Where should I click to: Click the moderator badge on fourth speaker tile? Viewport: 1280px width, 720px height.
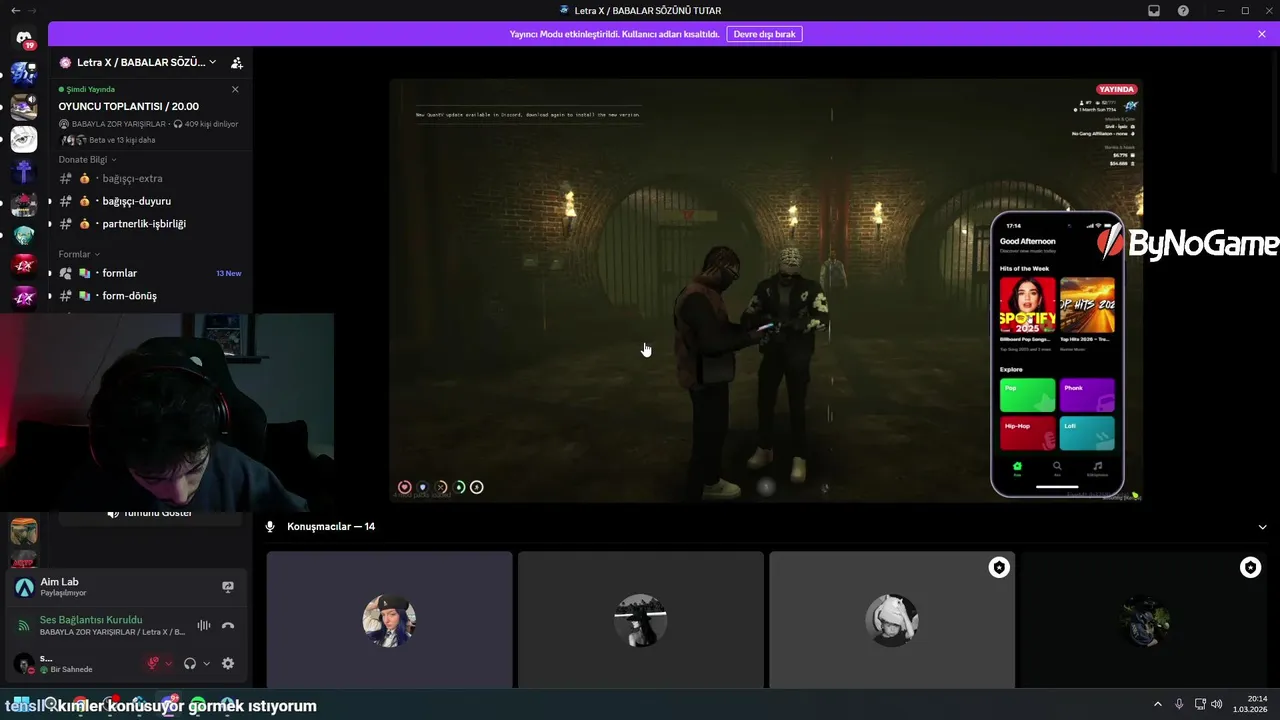click(1250, 568)
